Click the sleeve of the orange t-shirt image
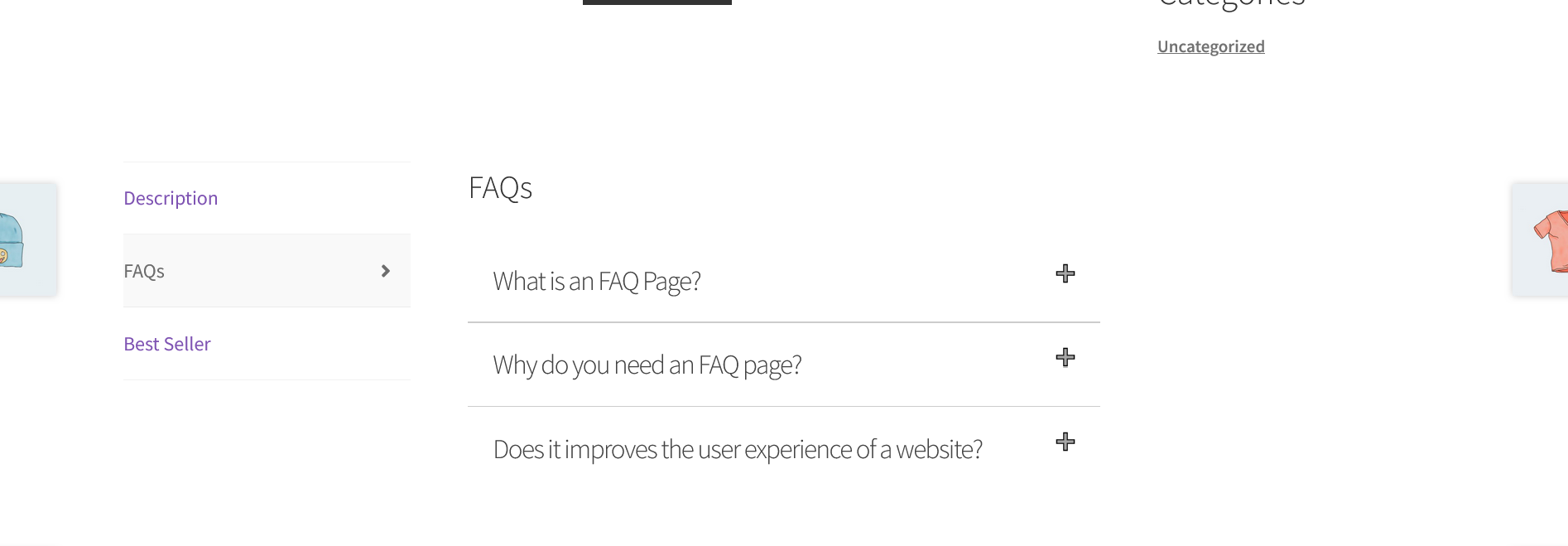The image size is (1568, 546). tap(1542, 228)
